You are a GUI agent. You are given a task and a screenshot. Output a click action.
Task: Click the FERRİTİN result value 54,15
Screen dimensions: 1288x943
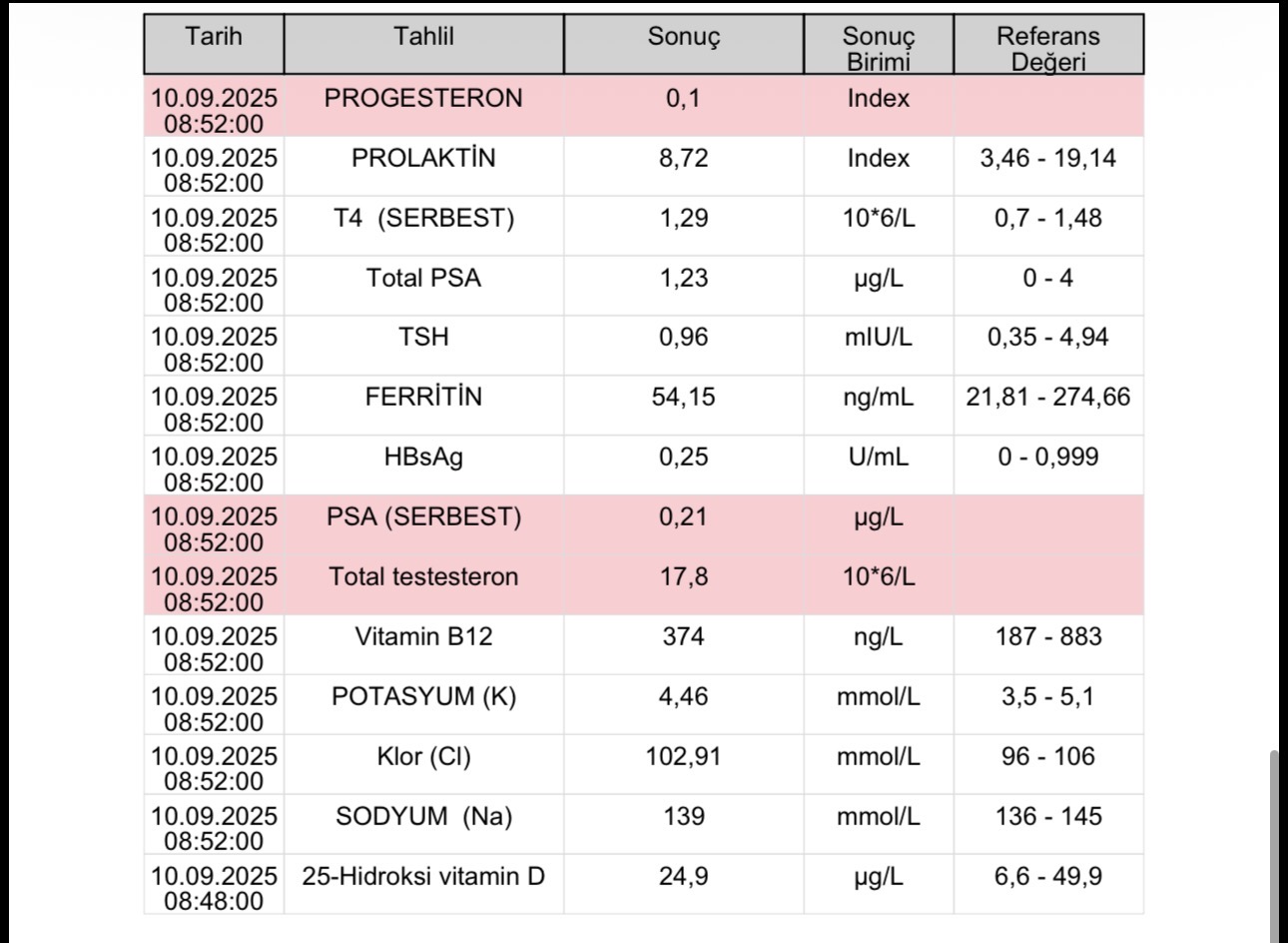click(683, 397)
